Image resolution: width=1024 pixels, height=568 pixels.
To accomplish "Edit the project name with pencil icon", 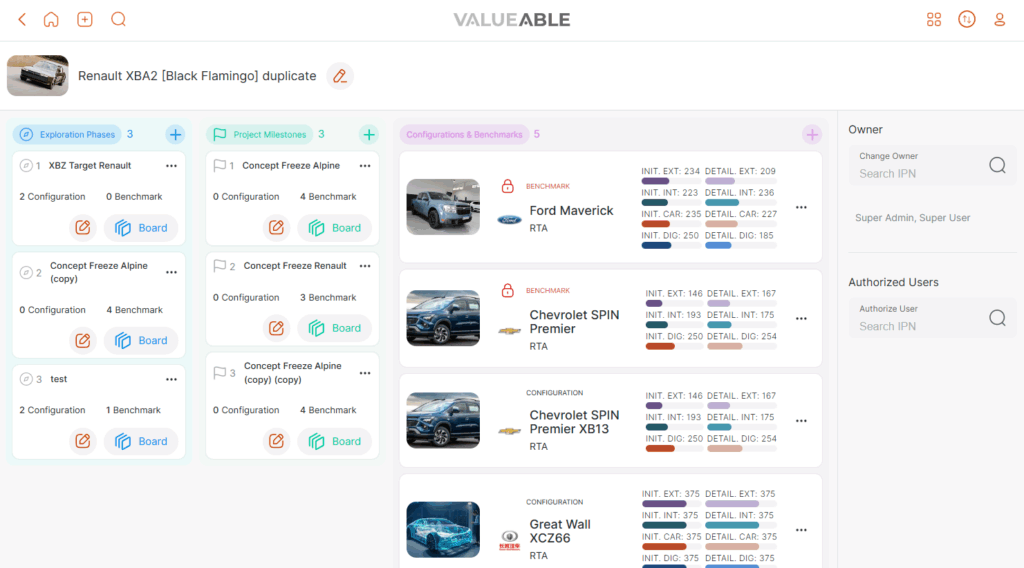I will pos(340,76).
